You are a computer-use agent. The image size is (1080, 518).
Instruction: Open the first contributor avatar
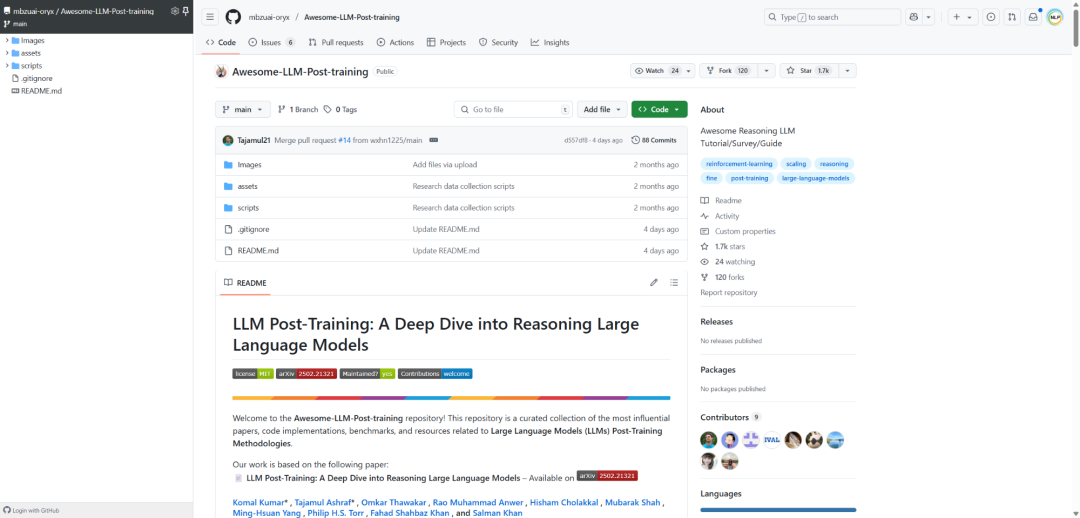pyautogui.click(x=709, y=439)
